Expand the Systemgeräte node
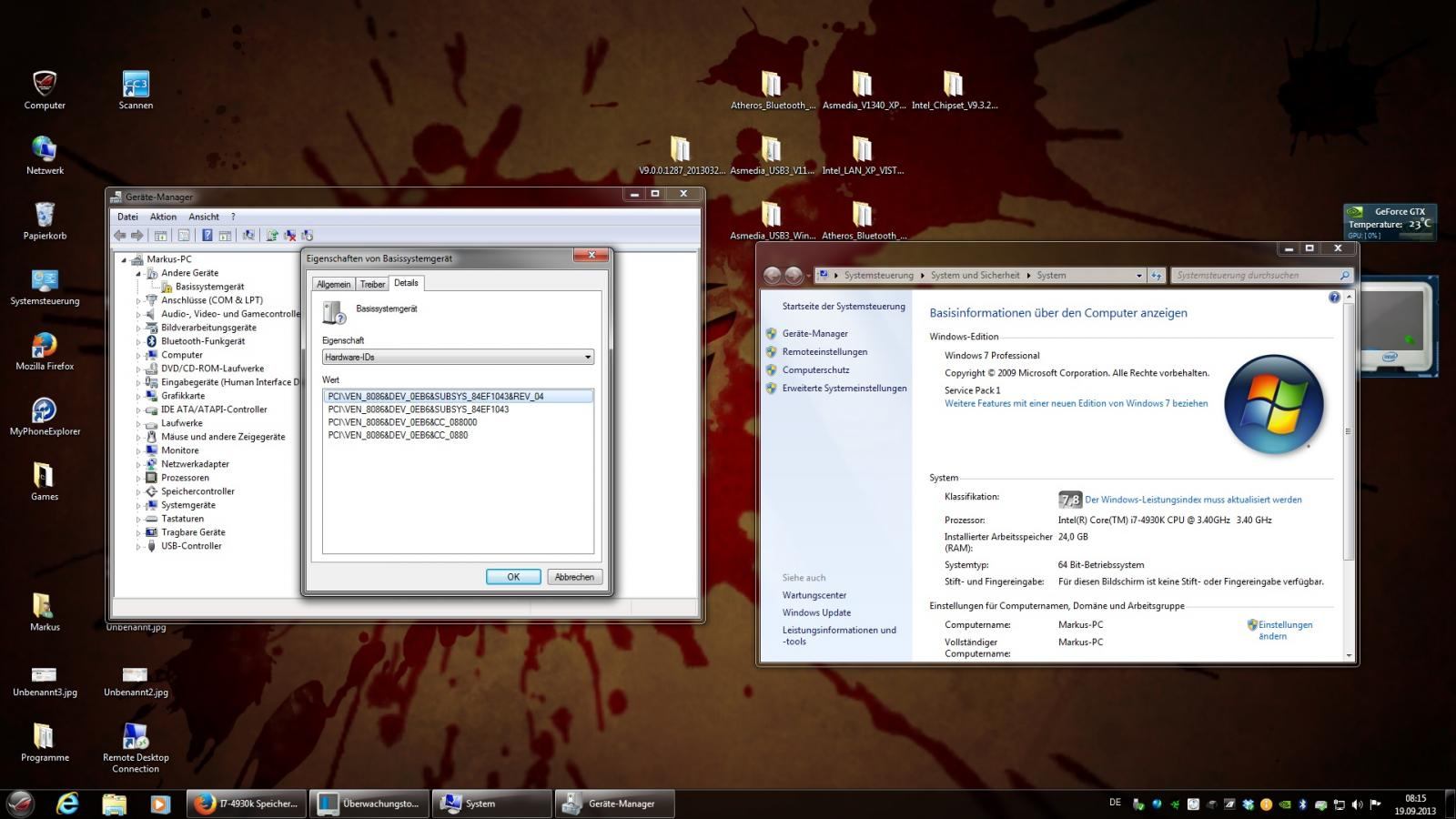Screen dimensions: 1456x819 (x=139, y=505)
